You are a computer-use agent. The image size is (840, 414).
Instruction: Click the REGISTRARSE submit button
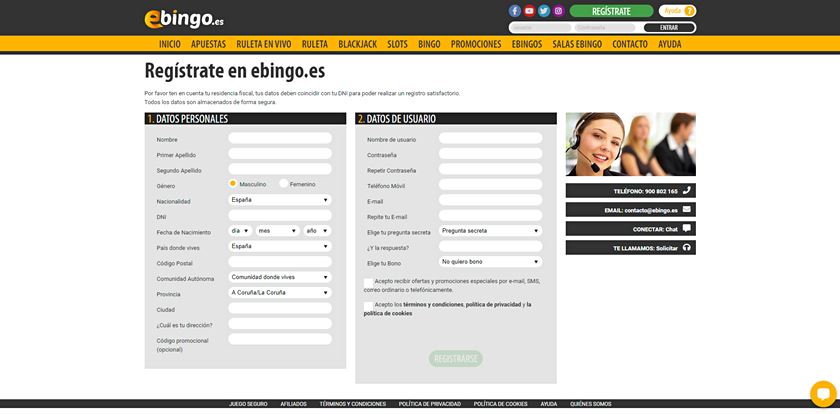pos(456,358)
